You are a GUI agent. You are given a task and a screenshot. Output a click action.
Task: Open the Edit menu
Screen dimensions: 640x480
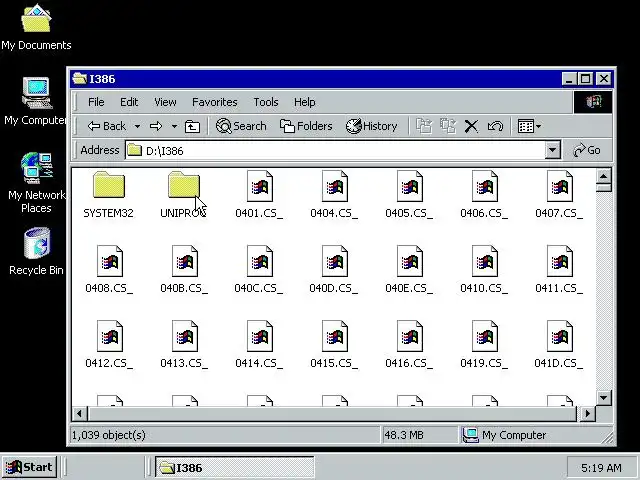(x=129, y=102)
